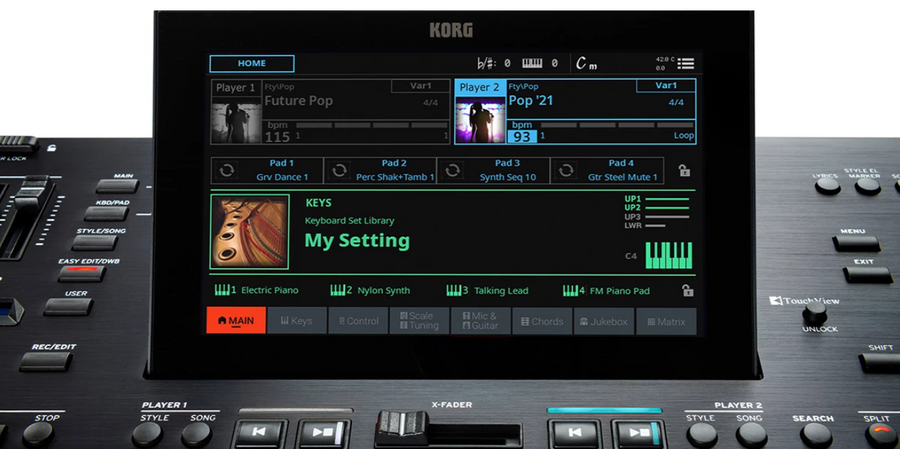Push the LYRICS round button

(828, 186)
